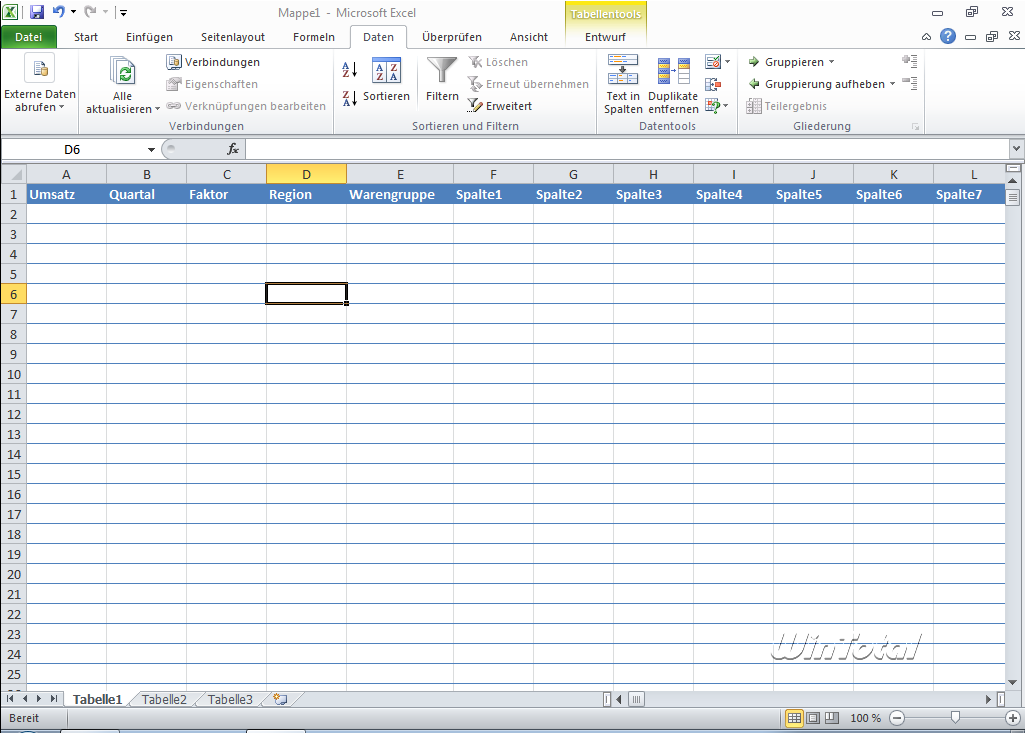The image size is (1025, 733).
Task: Click Gruppieren arrow icon
Action: click(754, 62)
